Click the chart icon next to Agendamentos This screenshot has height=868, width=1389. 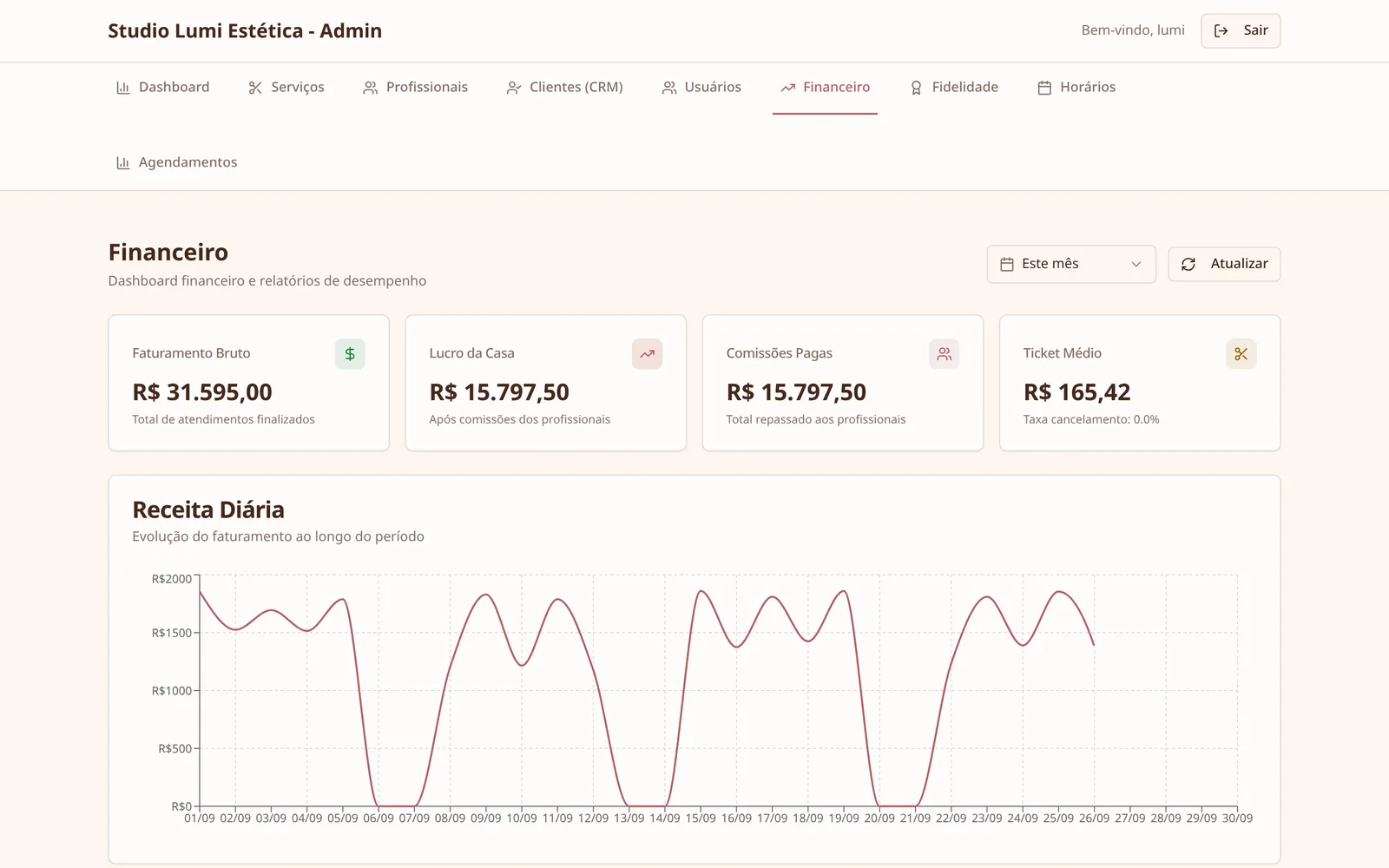123,163
